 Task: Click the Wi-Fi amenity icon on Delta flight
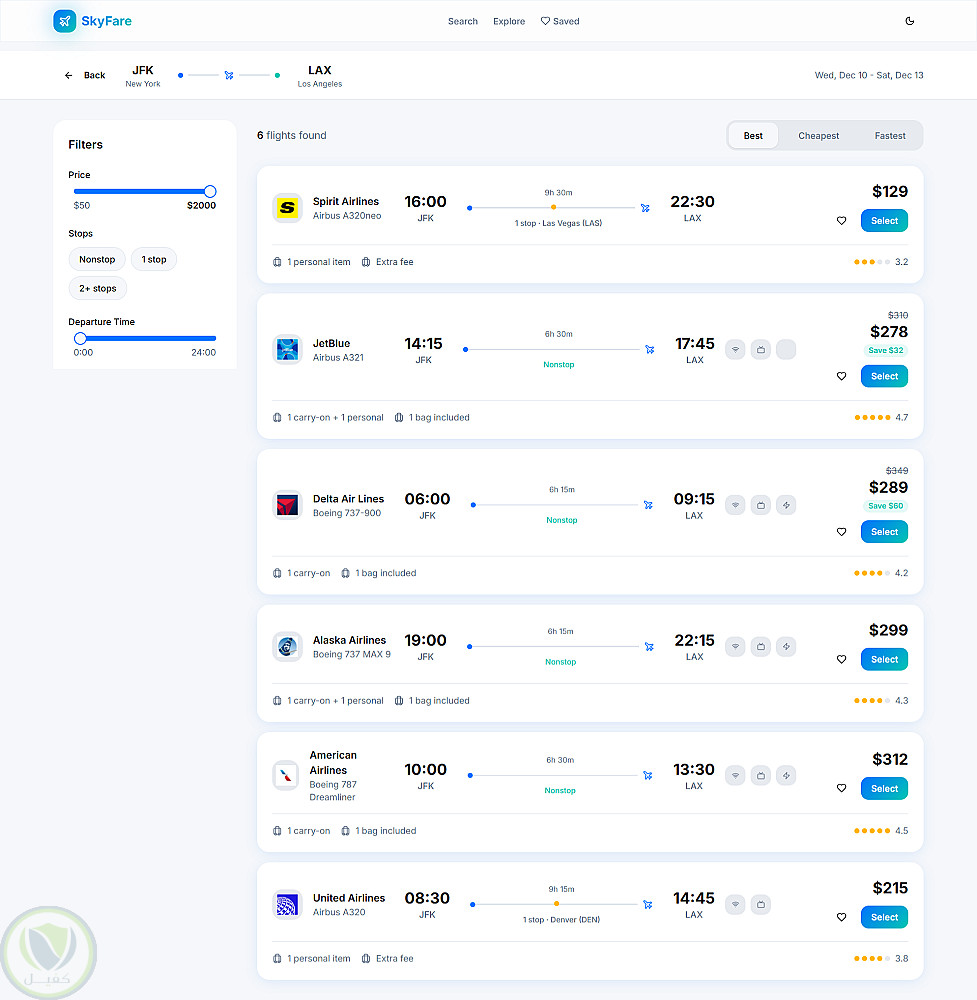tap(735, 505)
